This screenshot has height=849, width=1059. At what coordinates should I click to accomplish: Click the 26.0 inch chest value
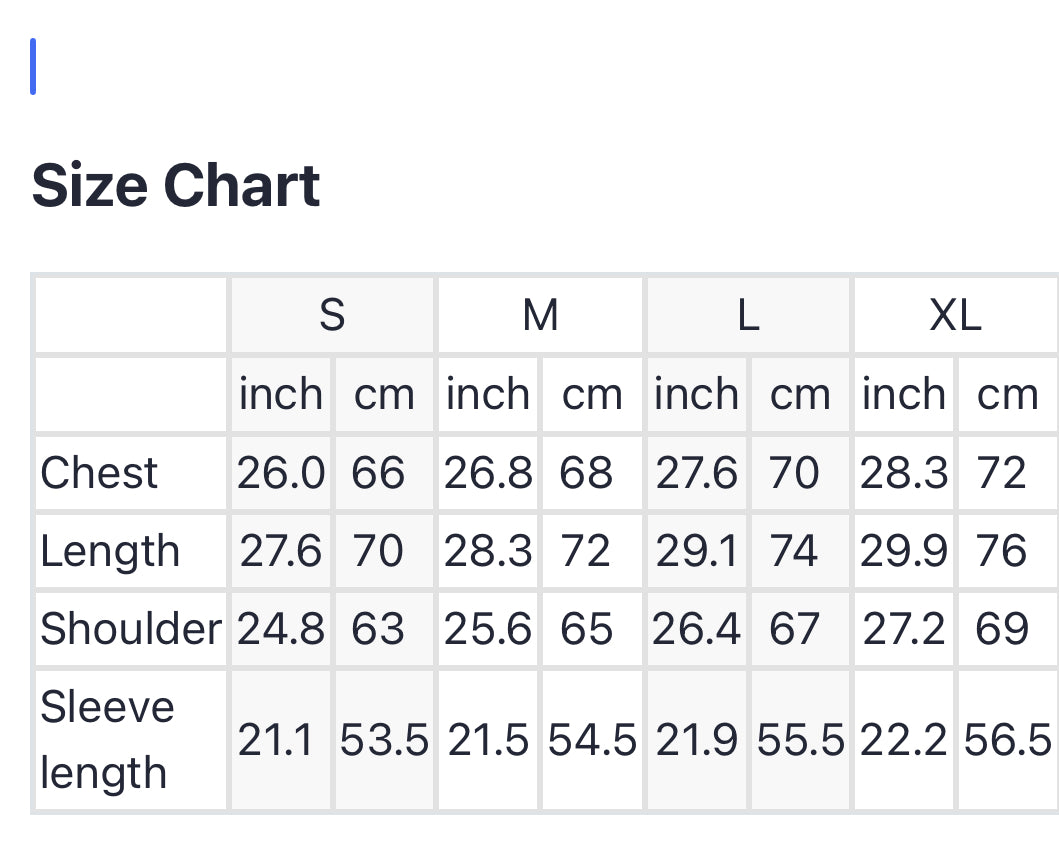click(281, 472)
